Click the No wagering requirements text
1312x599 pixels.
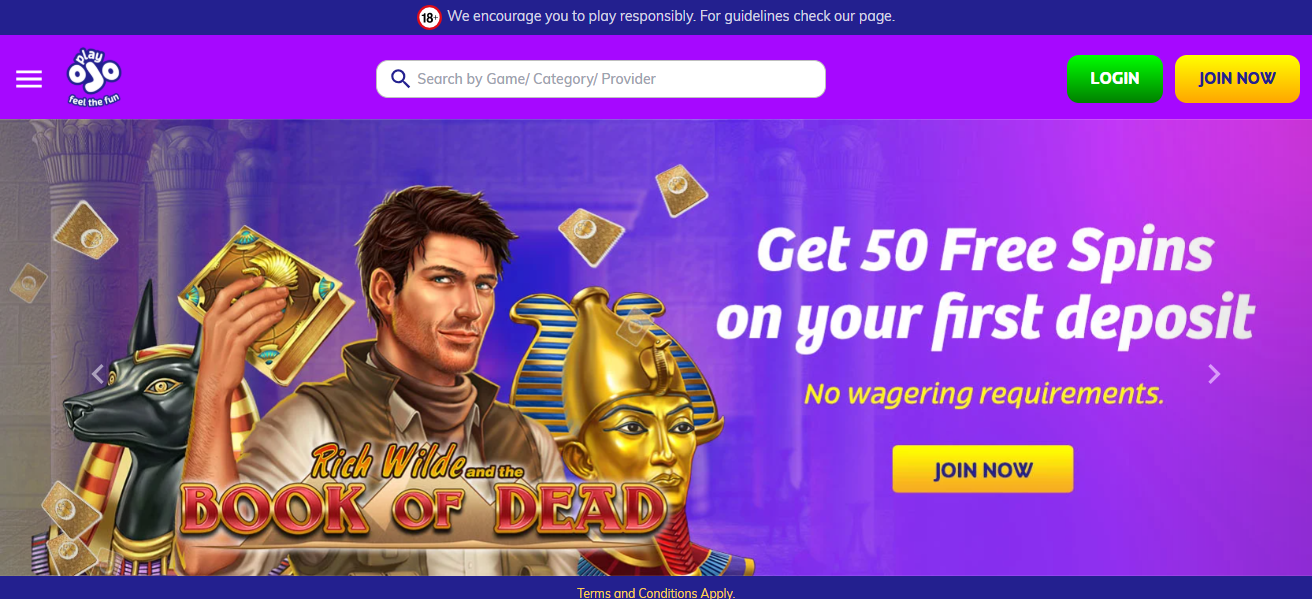click(x=984, y=393)
